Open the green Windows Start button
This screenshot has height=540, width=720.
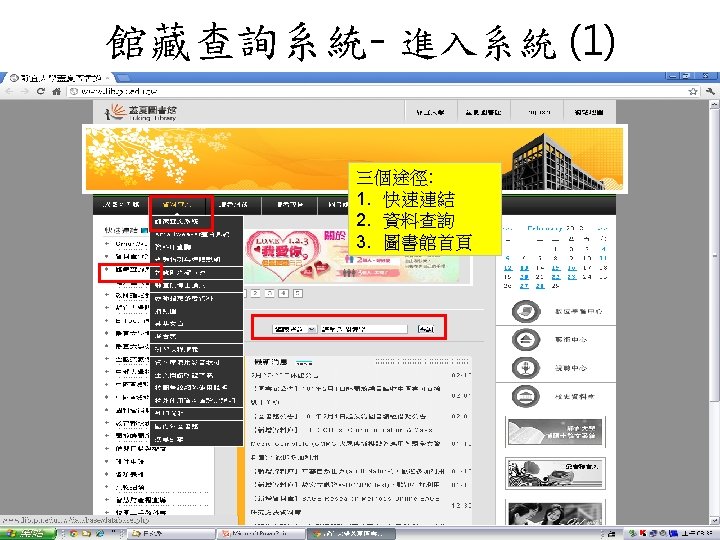(27, 534)
